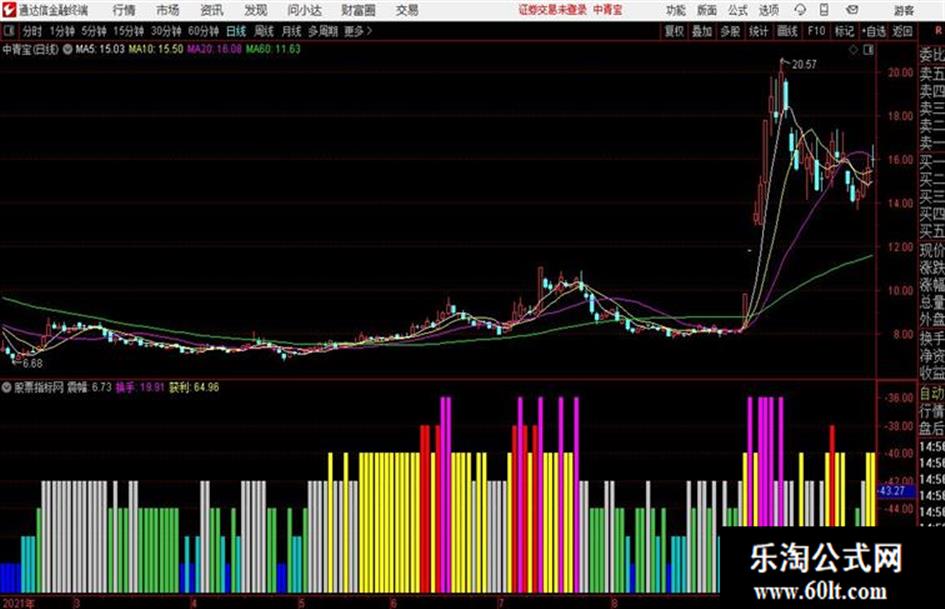Click the MA5: 15.03 label
The image size is (945, 609).
[100, 49]
